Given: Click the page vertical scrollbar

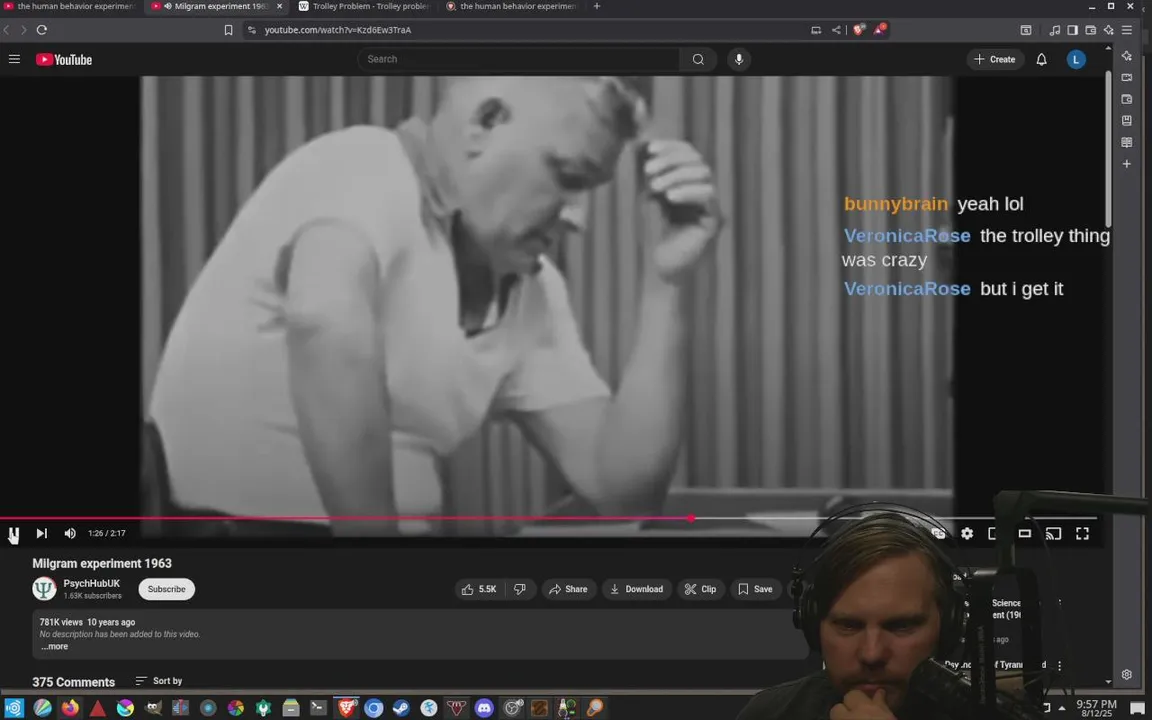Looking at the screenshot, I should (x=1109, y=150).
